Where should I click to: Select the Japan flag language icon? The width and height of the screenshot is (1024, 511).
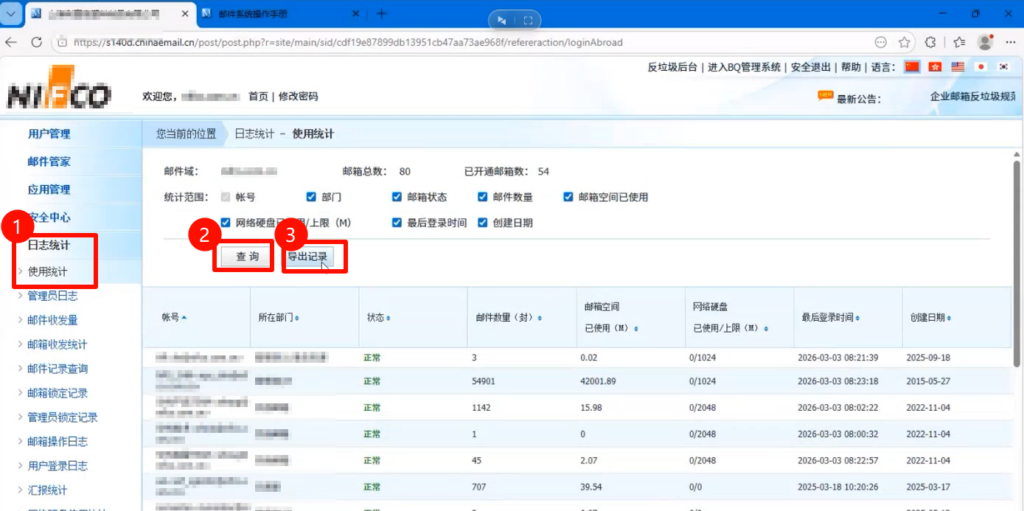click(980, 67)
